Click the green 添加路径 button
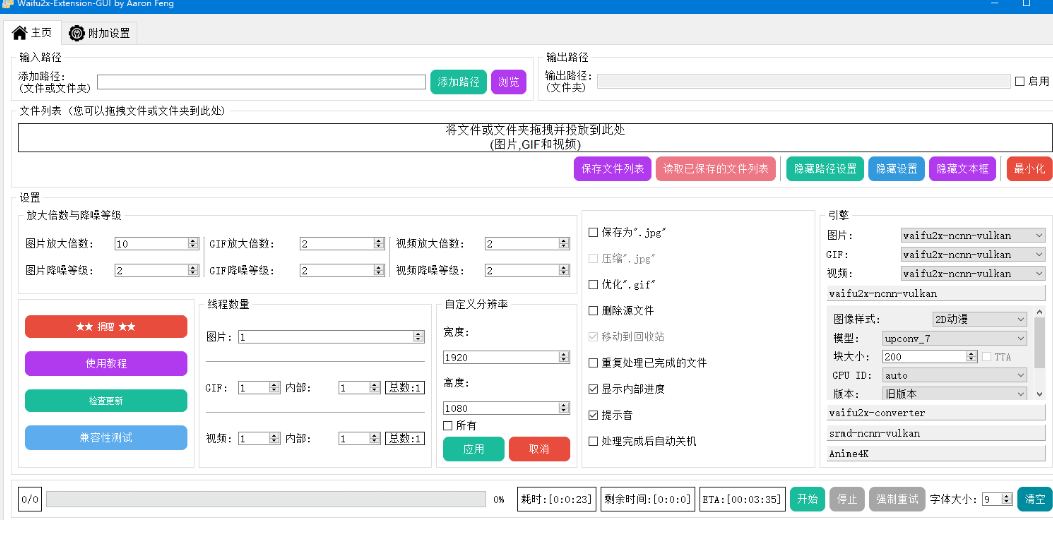Screen dimensions: 1053x543 (458, 82)
